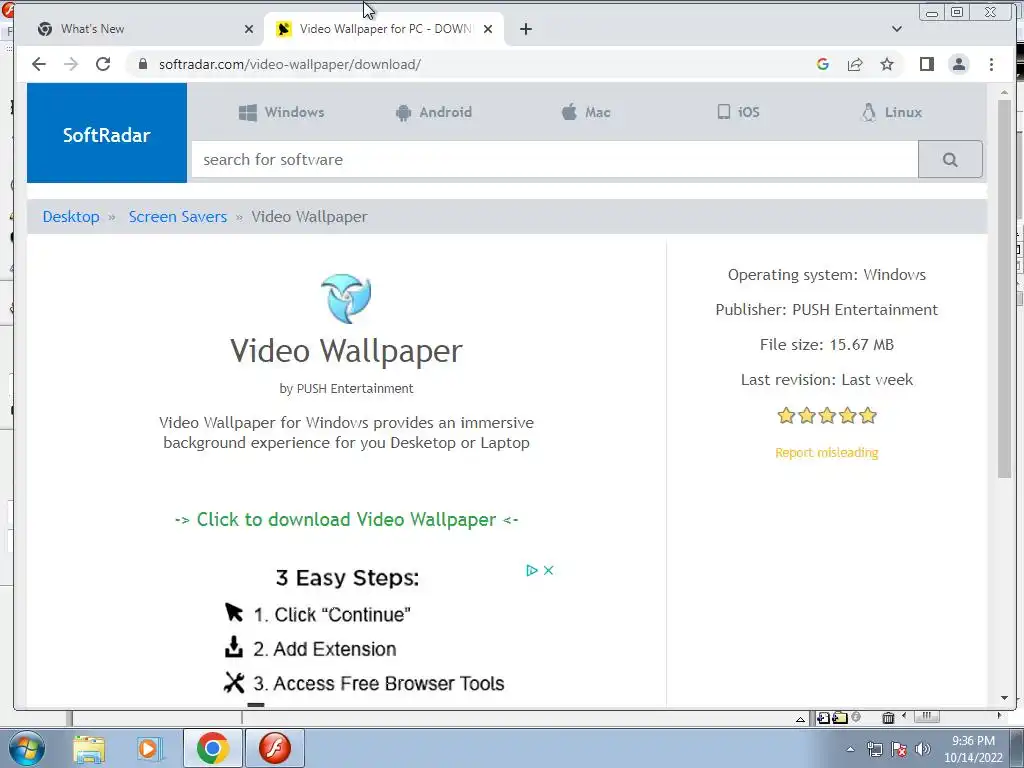Click the Chrome taskbar icon
Viewport: 1024px width, 768px height.
(212, 748)
